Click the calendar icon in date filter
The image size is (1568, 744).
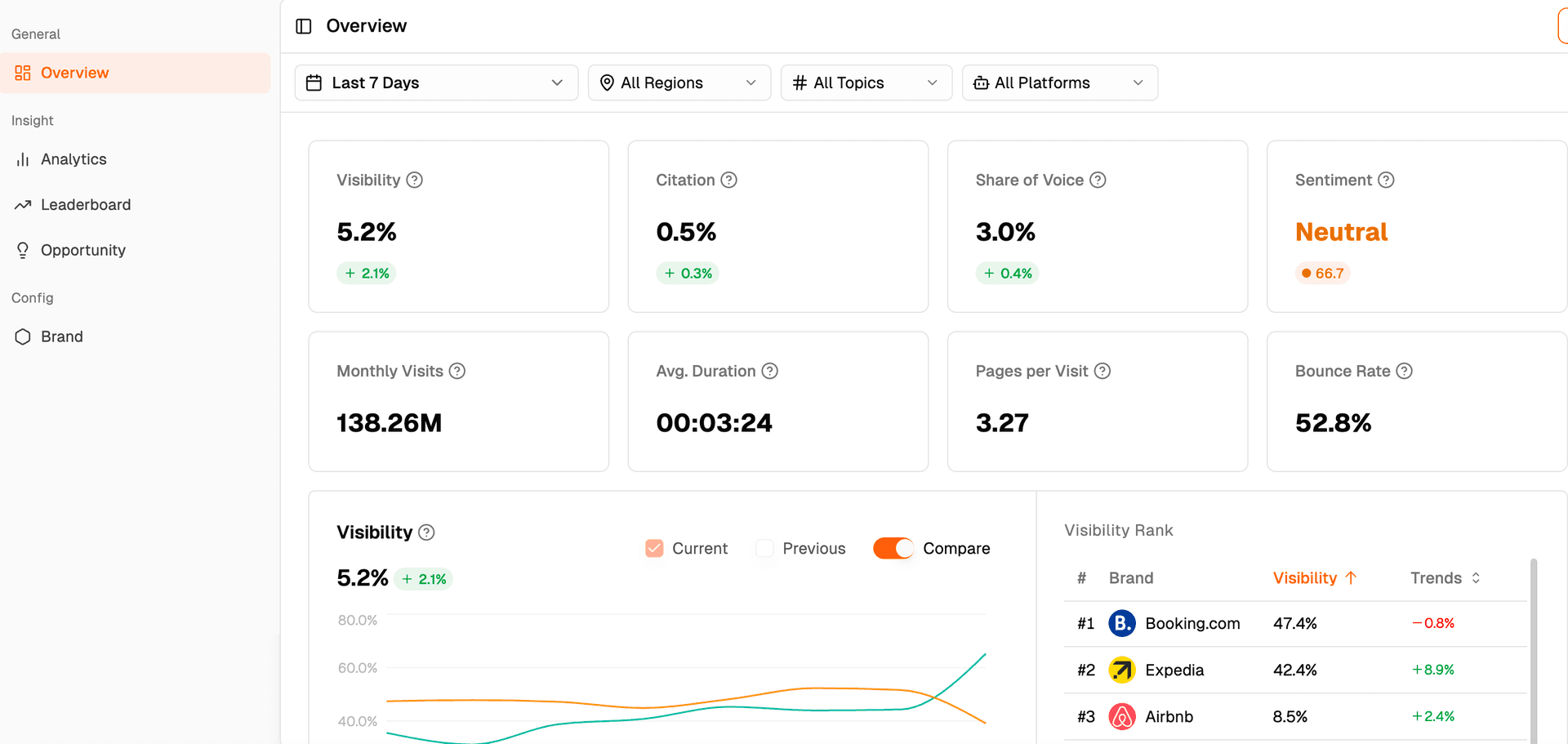click(314, 82)
